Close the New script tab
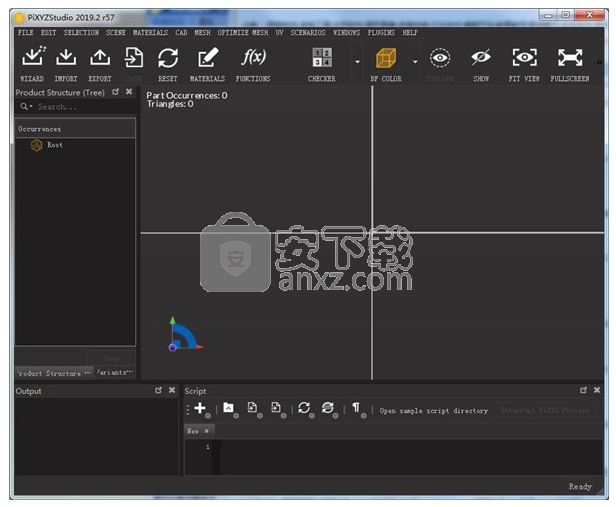The width and height of the screenshot is (616, 507). (x=207, y=431)
